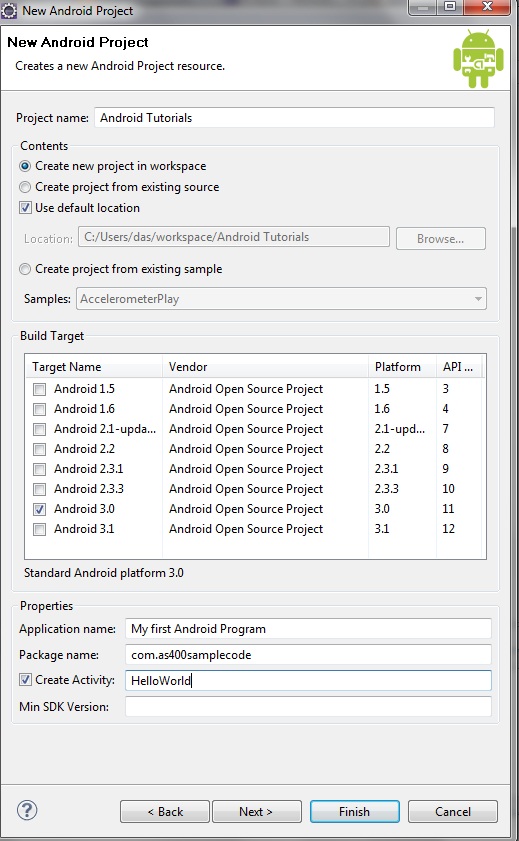
Task: Click API level 11 cell
Action: point(449,508)
